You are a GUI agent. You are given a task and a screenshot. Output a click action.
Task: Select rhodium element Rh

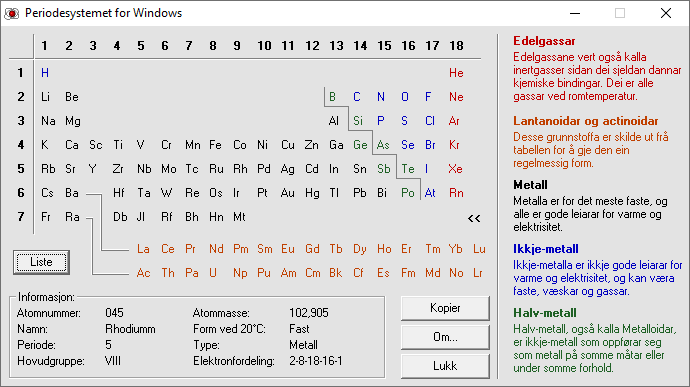pyautogui.click(x=240, y=169)
